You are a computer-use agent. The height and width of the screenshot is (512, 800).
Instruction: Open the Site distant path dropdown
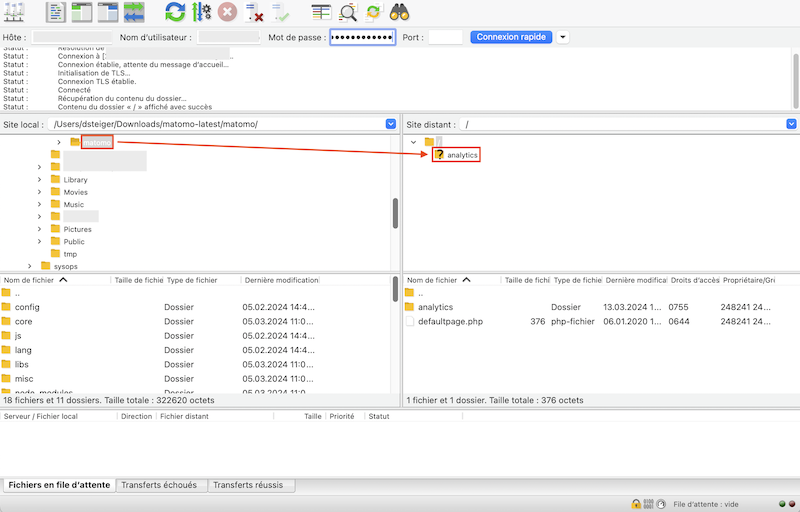tap(791, 124)
